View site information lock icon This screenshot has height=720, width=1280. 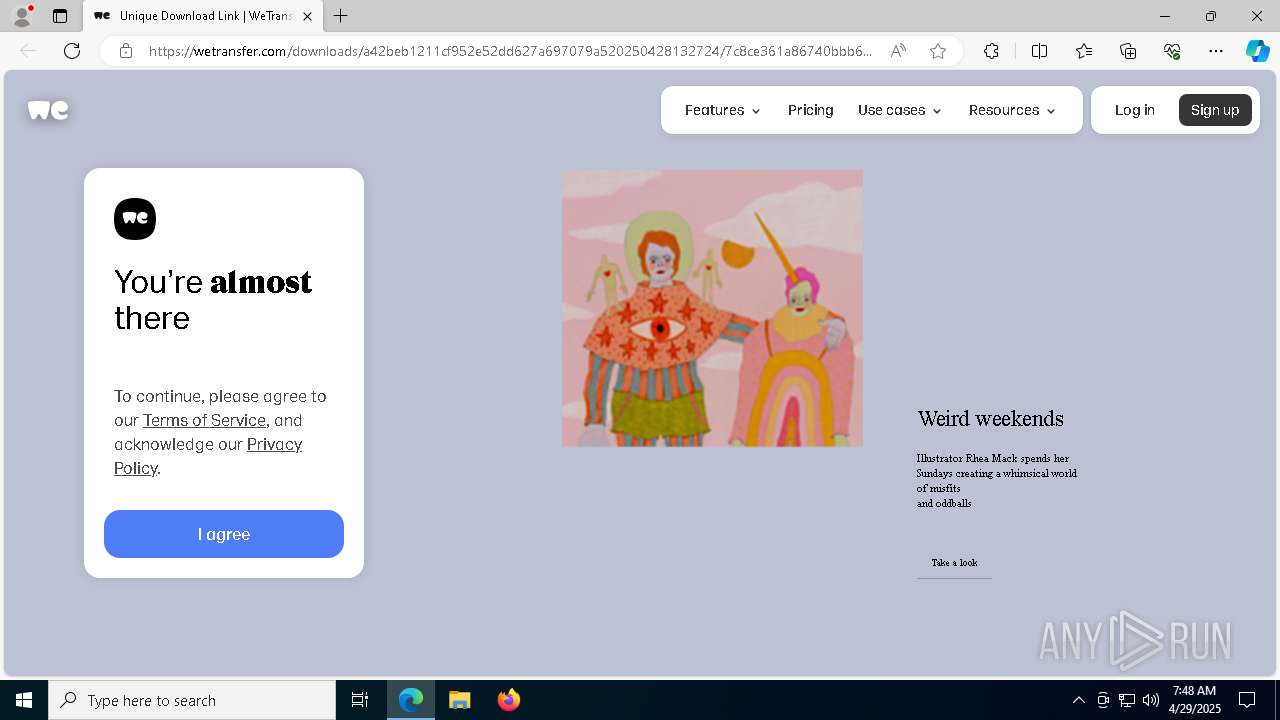[x=126, y=51]
